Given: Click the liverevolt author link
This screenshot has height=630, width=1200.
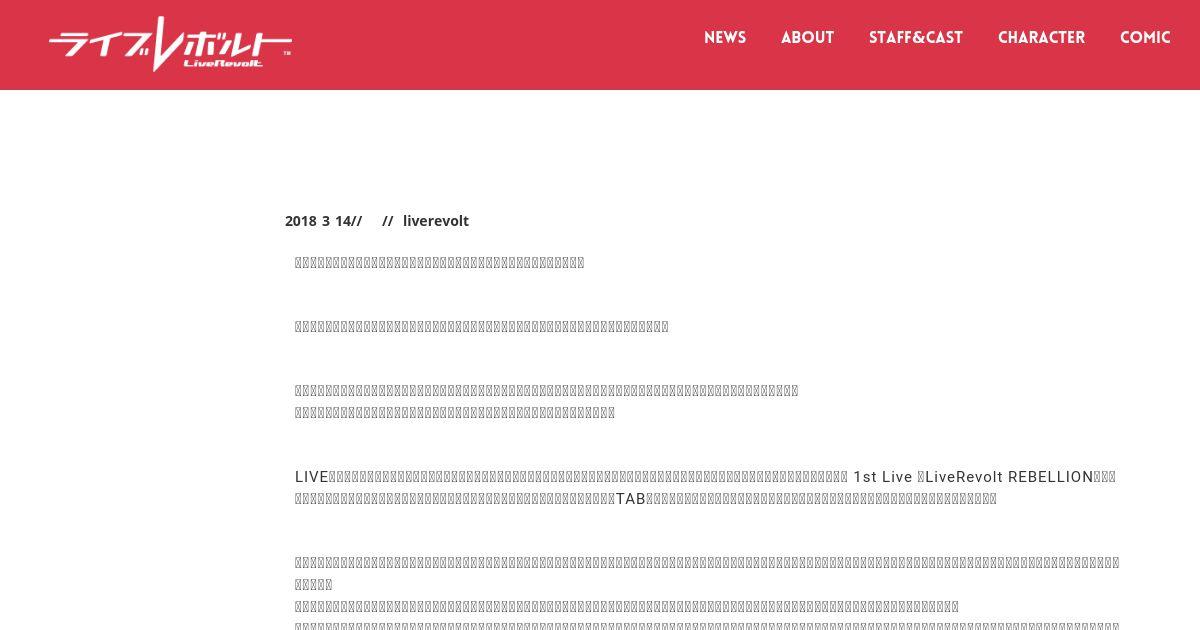Looking at the screenshot, I should pyautogui.click(x=436, y=221).
